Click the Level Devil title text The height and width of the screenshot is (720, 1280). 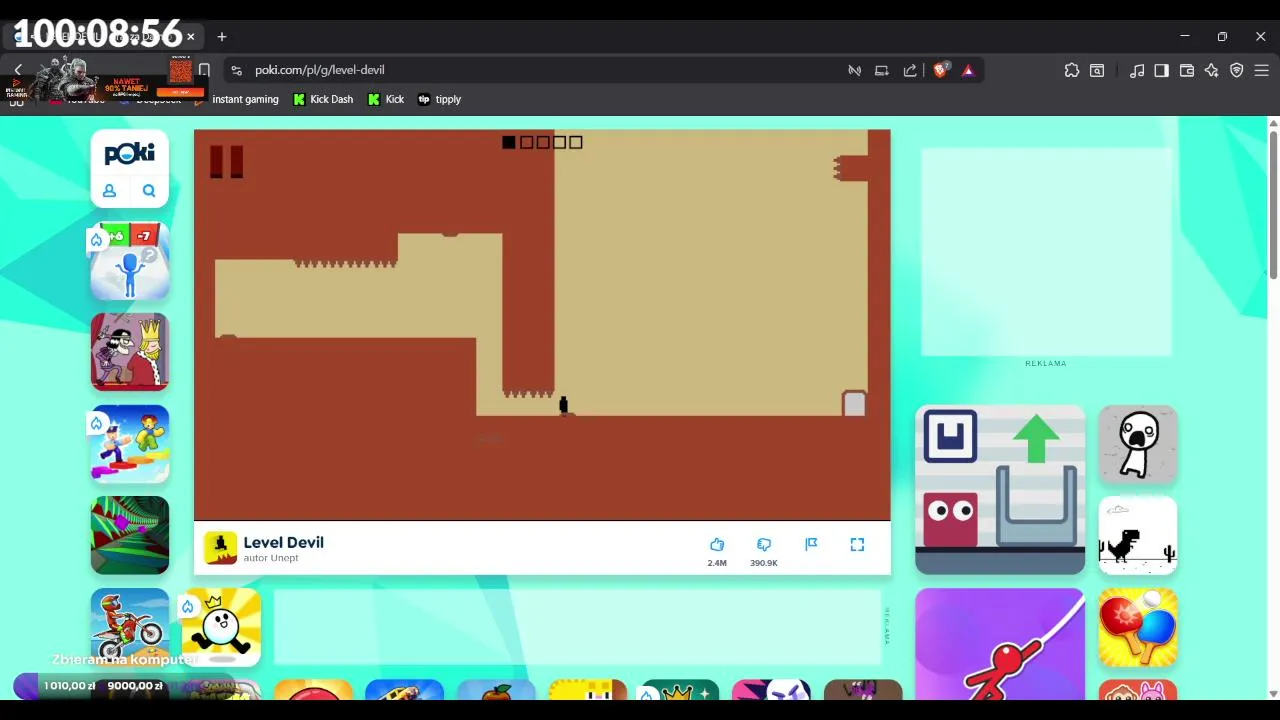click(x=283, y=542)
